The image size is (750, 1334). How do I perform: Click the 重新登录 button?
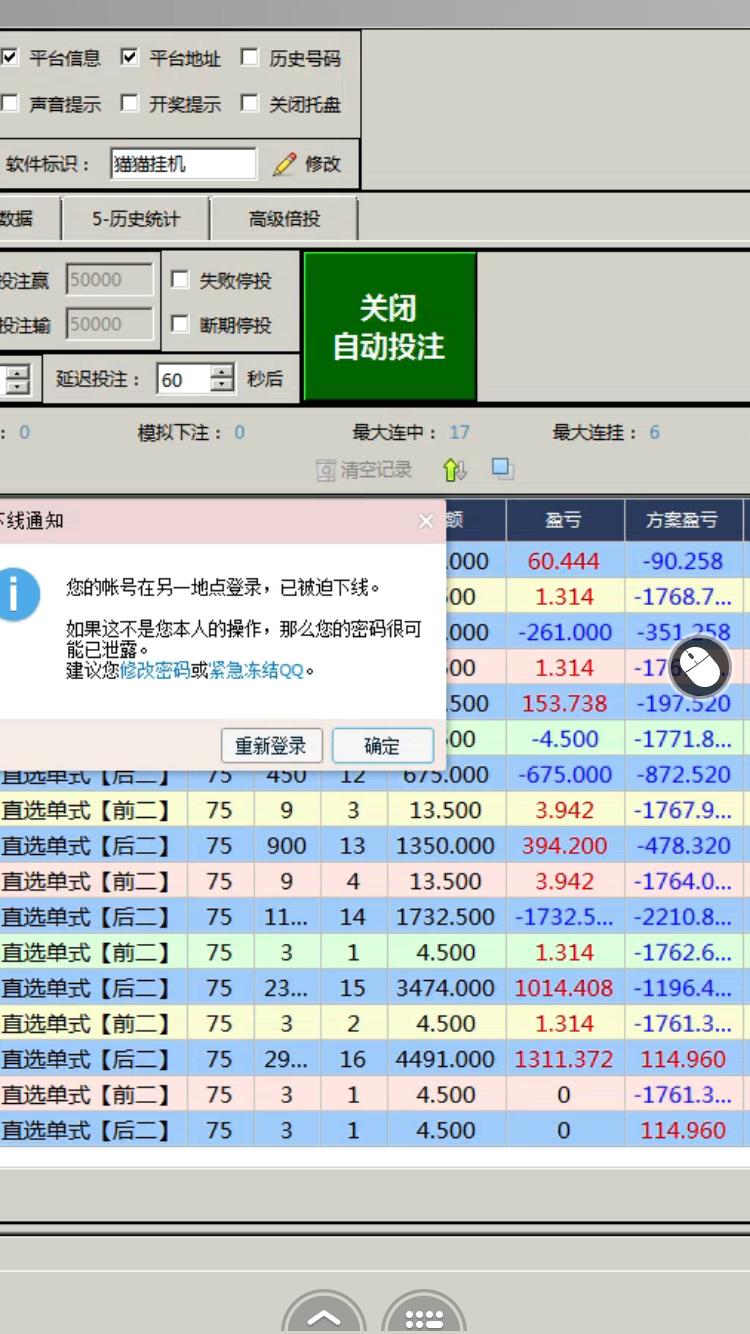[271, 746]
